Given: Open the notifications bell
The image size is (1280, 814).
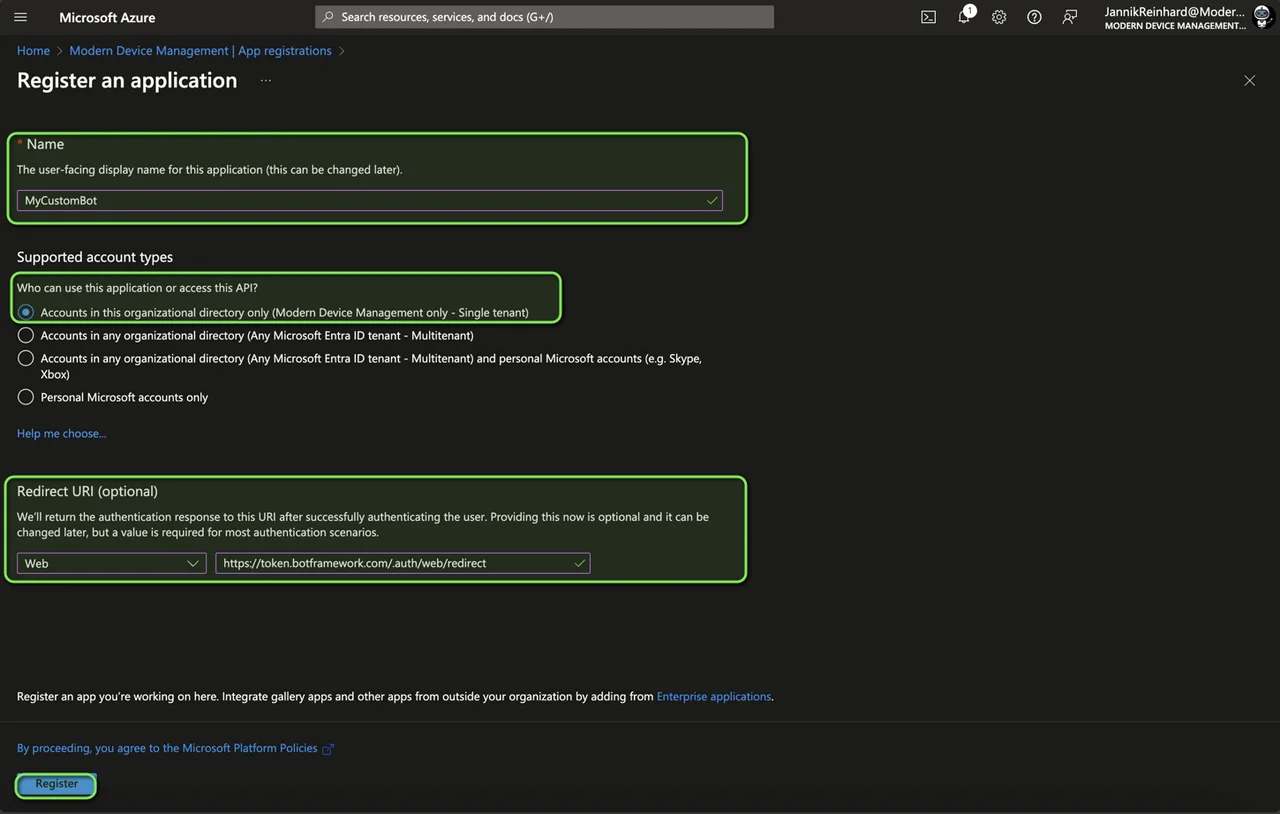Looking at the screenshot, I should pos(964,17).
